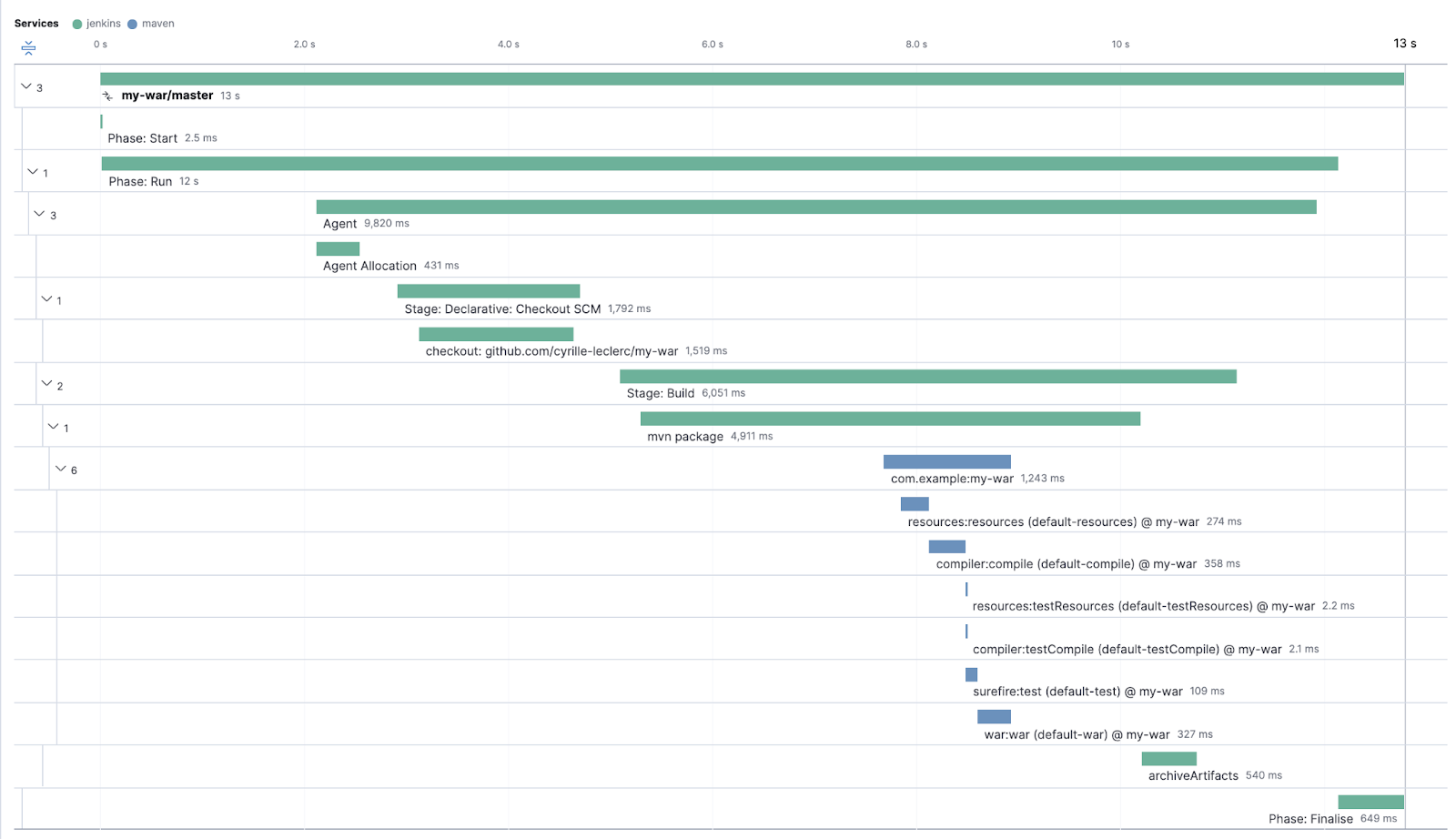Screen dimensions: 1456x839
Task: Click the green jenkins legend dot
Action: 77,25
